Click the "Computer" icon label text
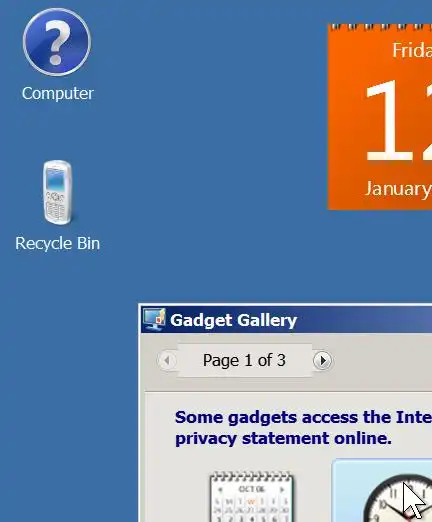432x522 pixels. [58, 93]
